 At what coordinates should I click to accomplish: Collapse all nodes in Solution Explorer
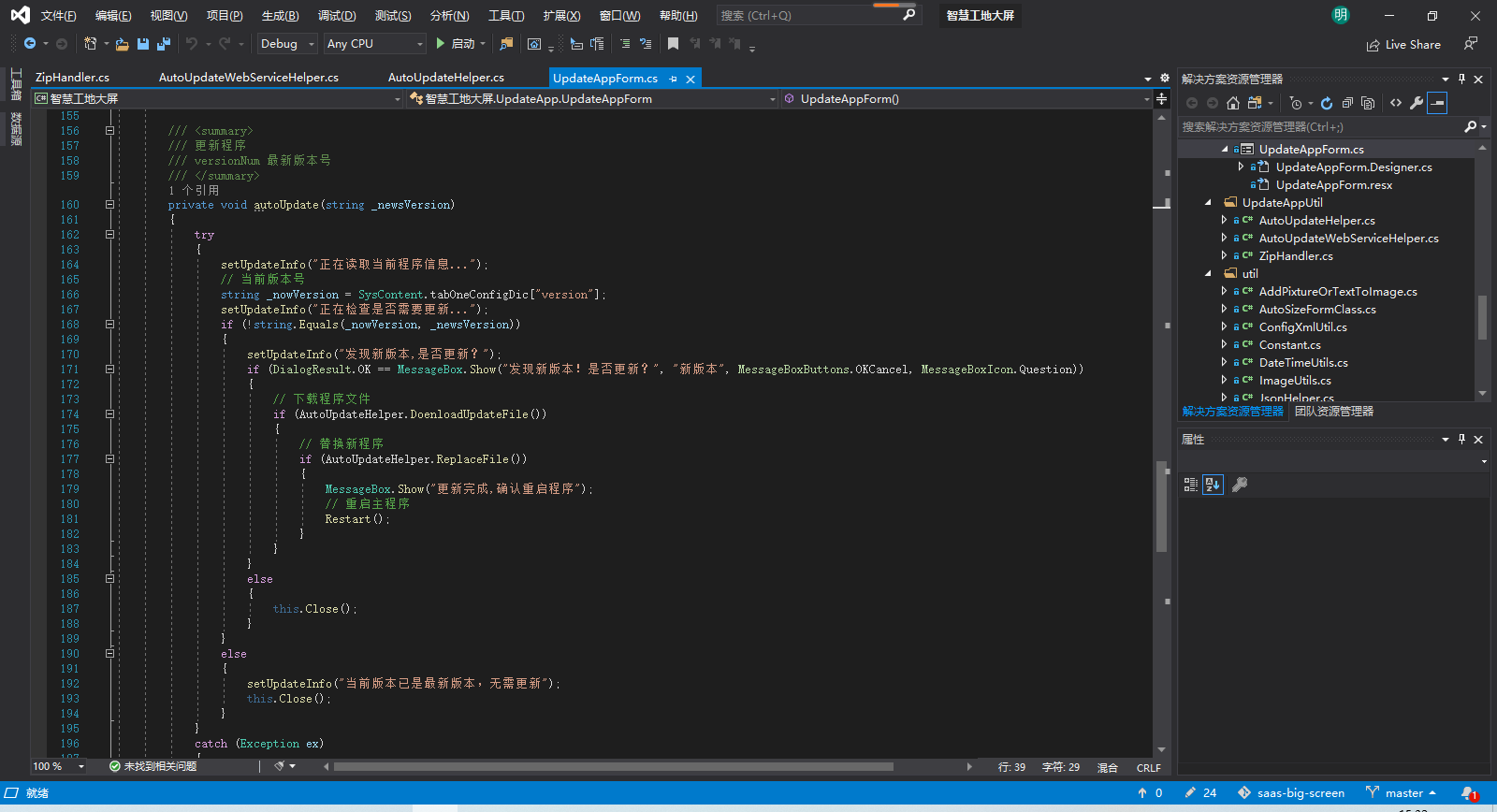(1347, 103)
